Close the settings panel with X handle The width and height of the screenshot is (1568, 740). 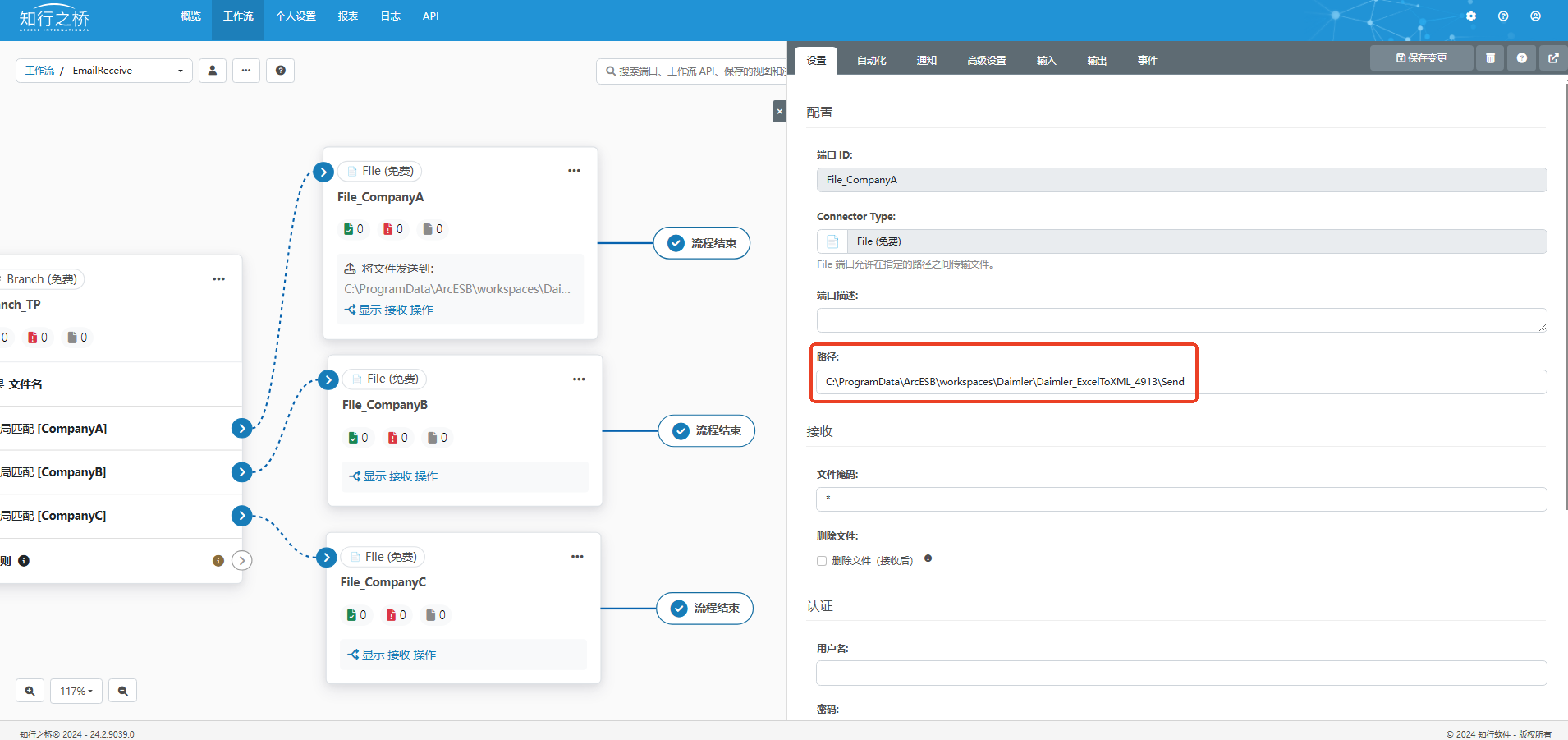click(779, 112)
